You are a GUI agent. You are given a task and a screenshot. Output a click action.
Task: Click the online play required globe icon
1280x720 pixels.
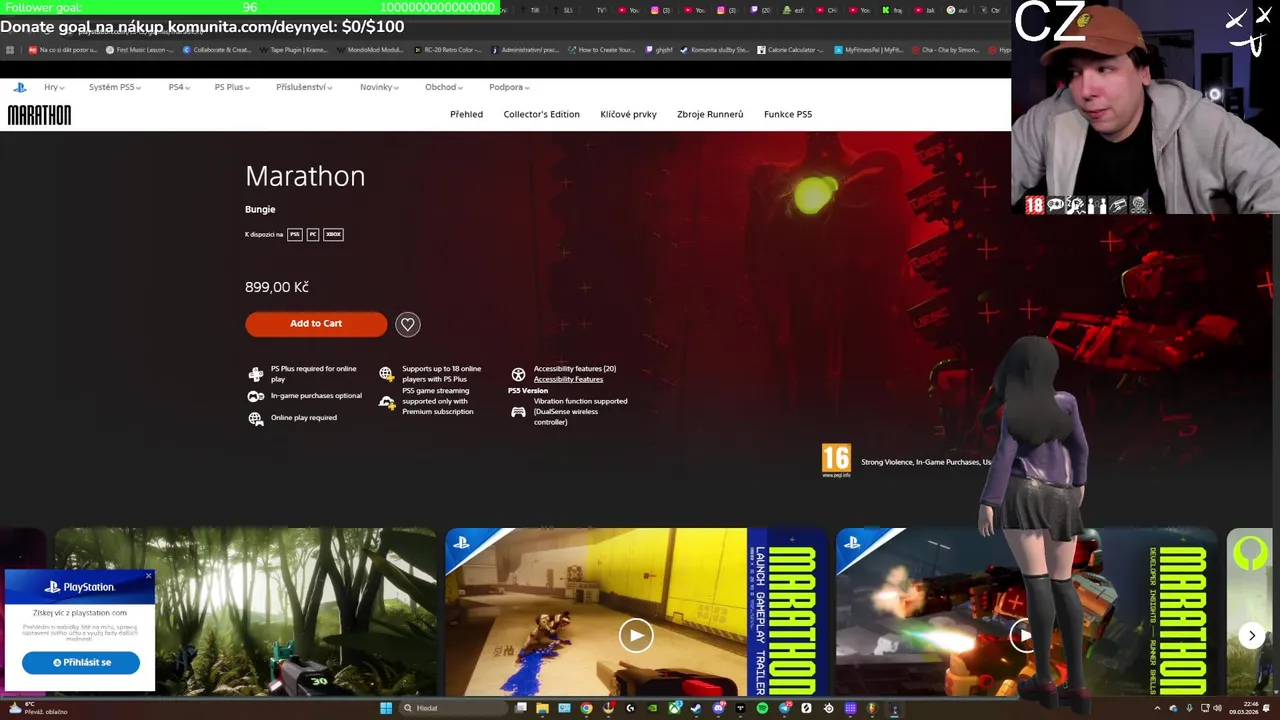(255, 418)
